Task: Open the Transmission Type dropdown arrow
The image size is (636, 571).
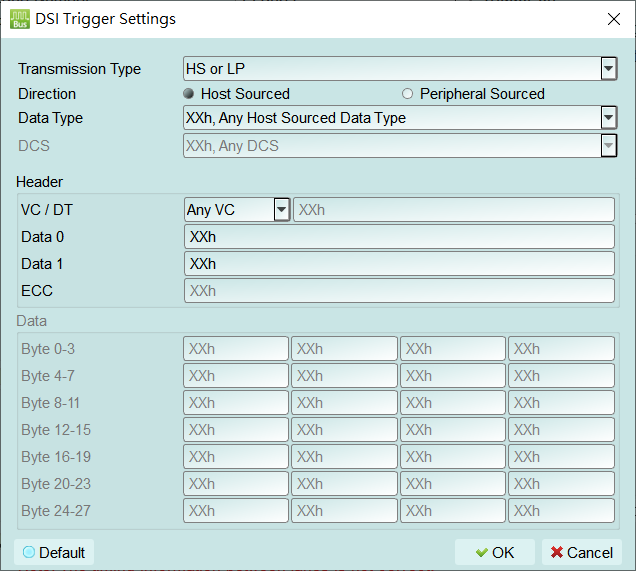Action: tap(608, 69)
